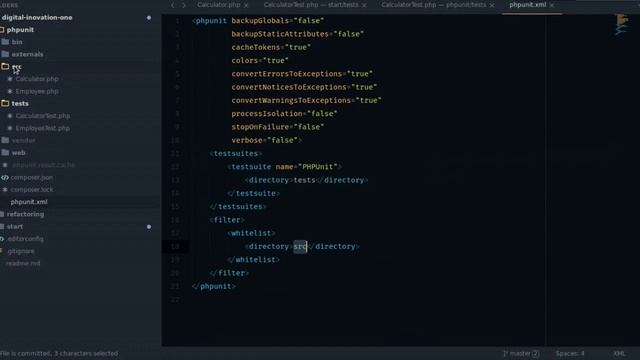Select the phpunit.xml tab

coord(527,5)
